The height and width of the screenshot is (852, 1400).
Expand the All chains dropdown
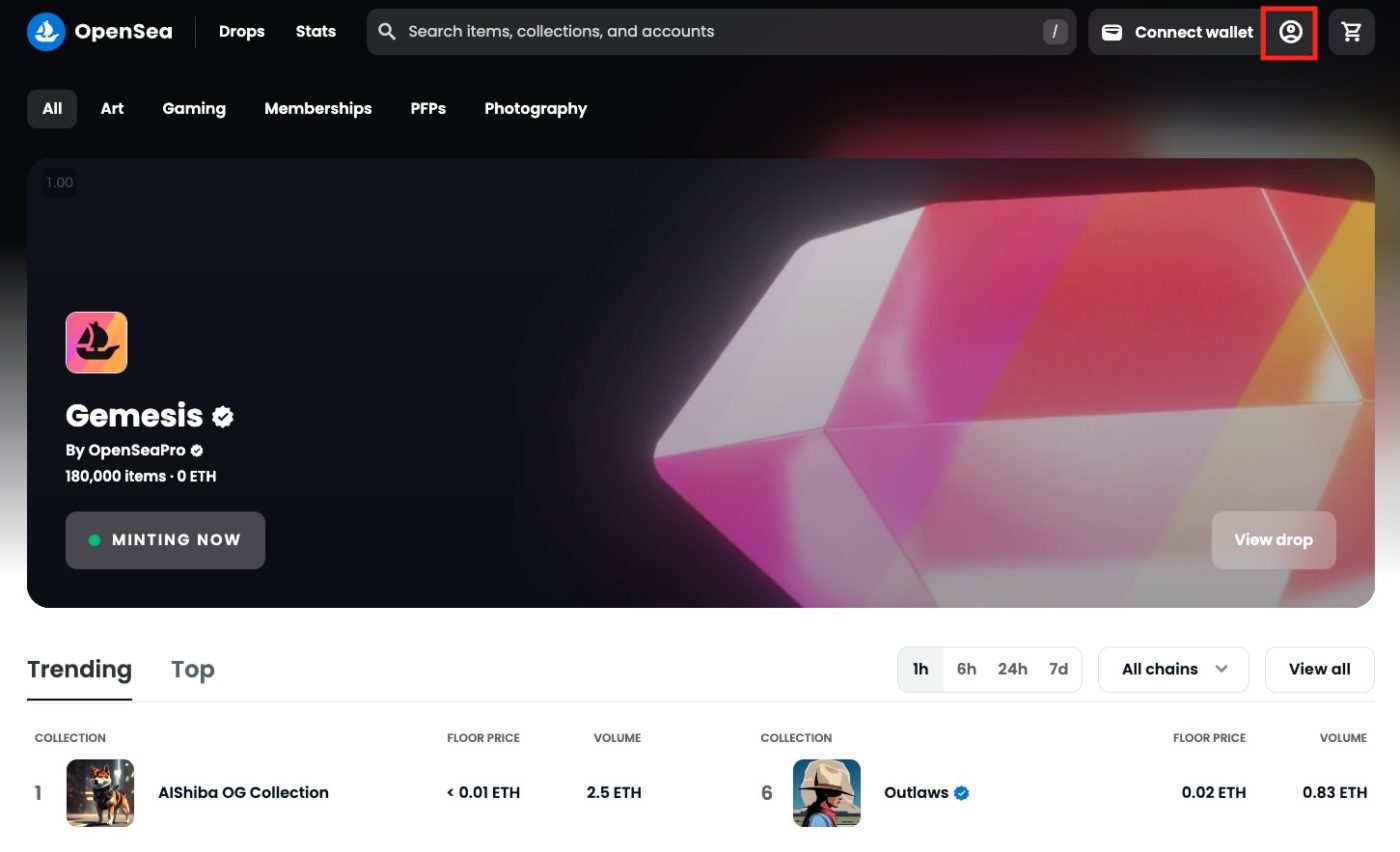pyautogui.click(x=1173, y=669)
